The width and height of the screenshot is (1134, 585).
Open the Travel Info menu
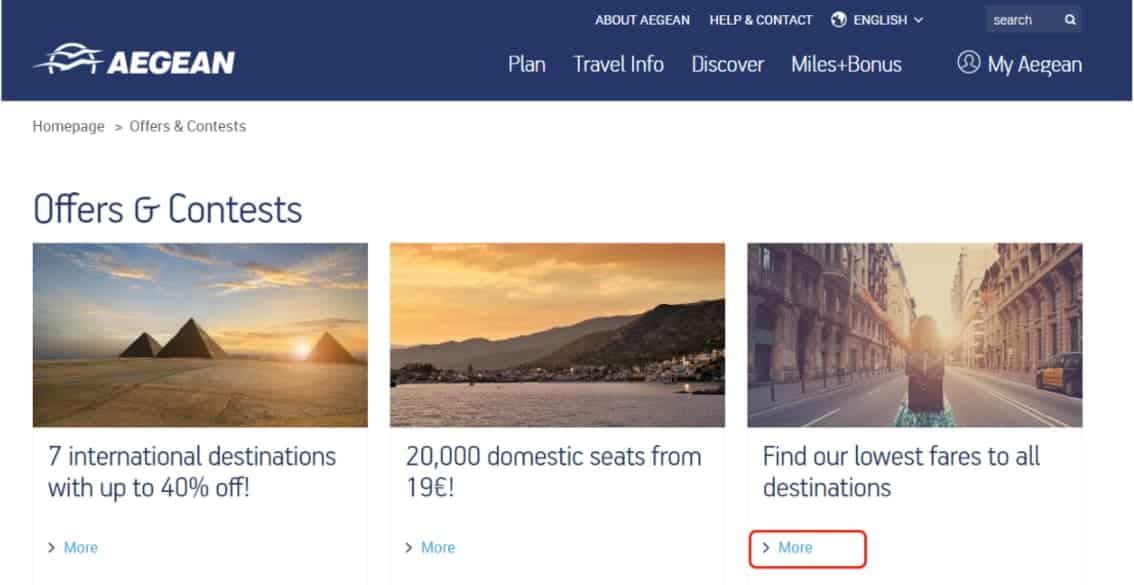tap(618, 64)
